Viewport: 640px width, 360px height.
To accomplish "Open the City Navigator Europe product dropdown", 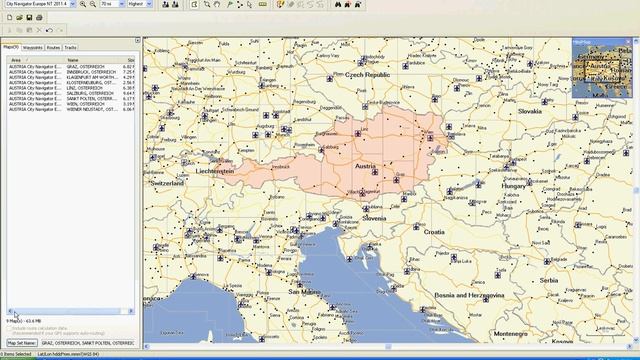I will 73,4.
